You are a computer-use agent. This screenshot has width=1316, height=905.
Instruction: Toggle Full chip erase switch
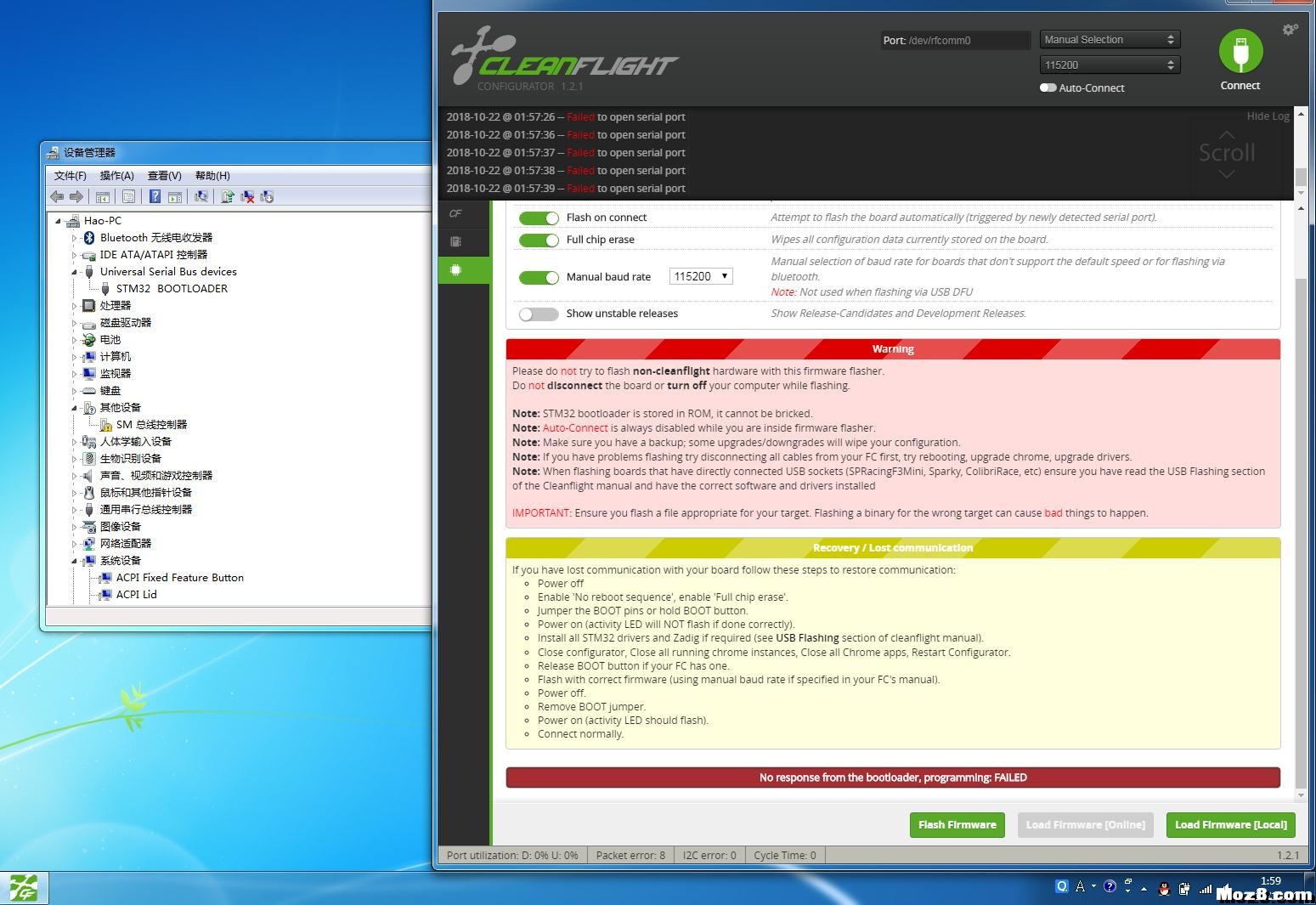coord(539,240)
